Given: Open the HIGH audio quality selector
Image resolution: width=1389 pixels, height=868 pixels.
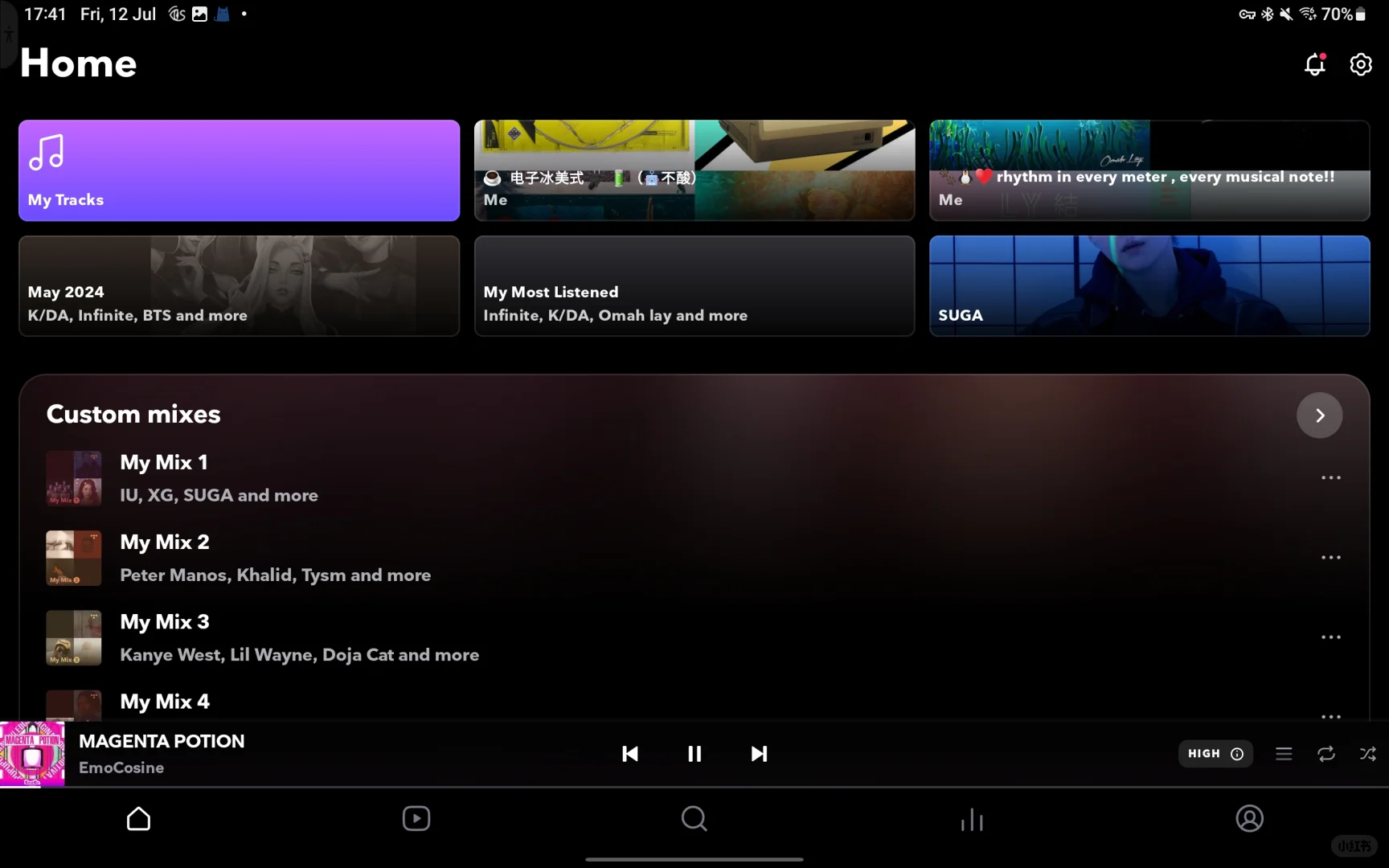Looking at the screenshot, I should click(1215, 754).
